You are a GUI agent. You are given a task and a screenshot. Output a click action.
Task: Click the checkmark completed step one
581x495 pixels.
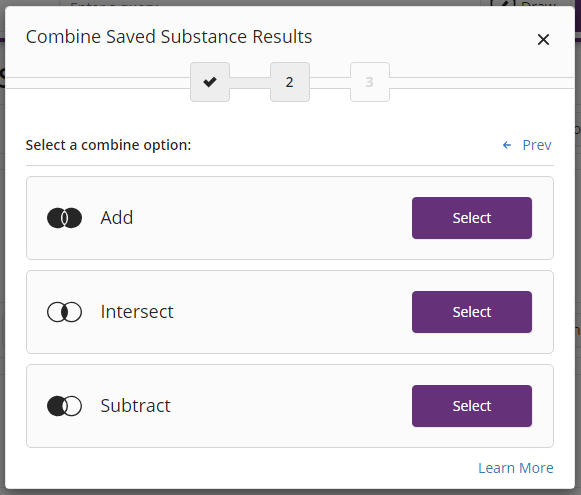(x=210, y=82)
